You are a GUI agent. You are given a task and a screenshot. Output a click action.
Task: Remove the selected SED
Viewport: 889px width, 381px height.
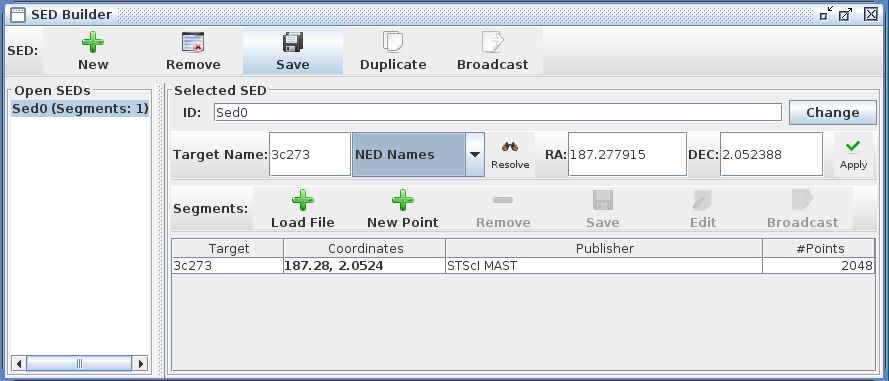(193, 51)
